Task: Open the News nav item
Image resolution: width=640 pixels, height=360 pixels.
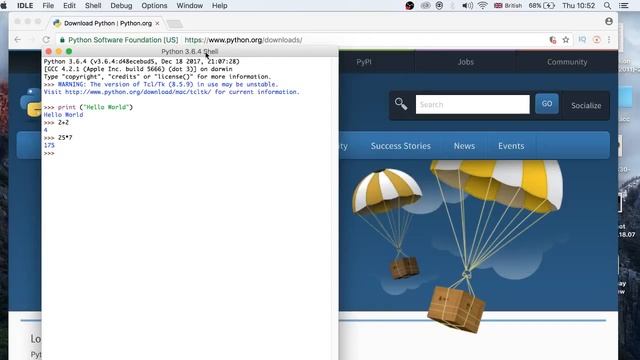Action: click(x=464, y=146)
